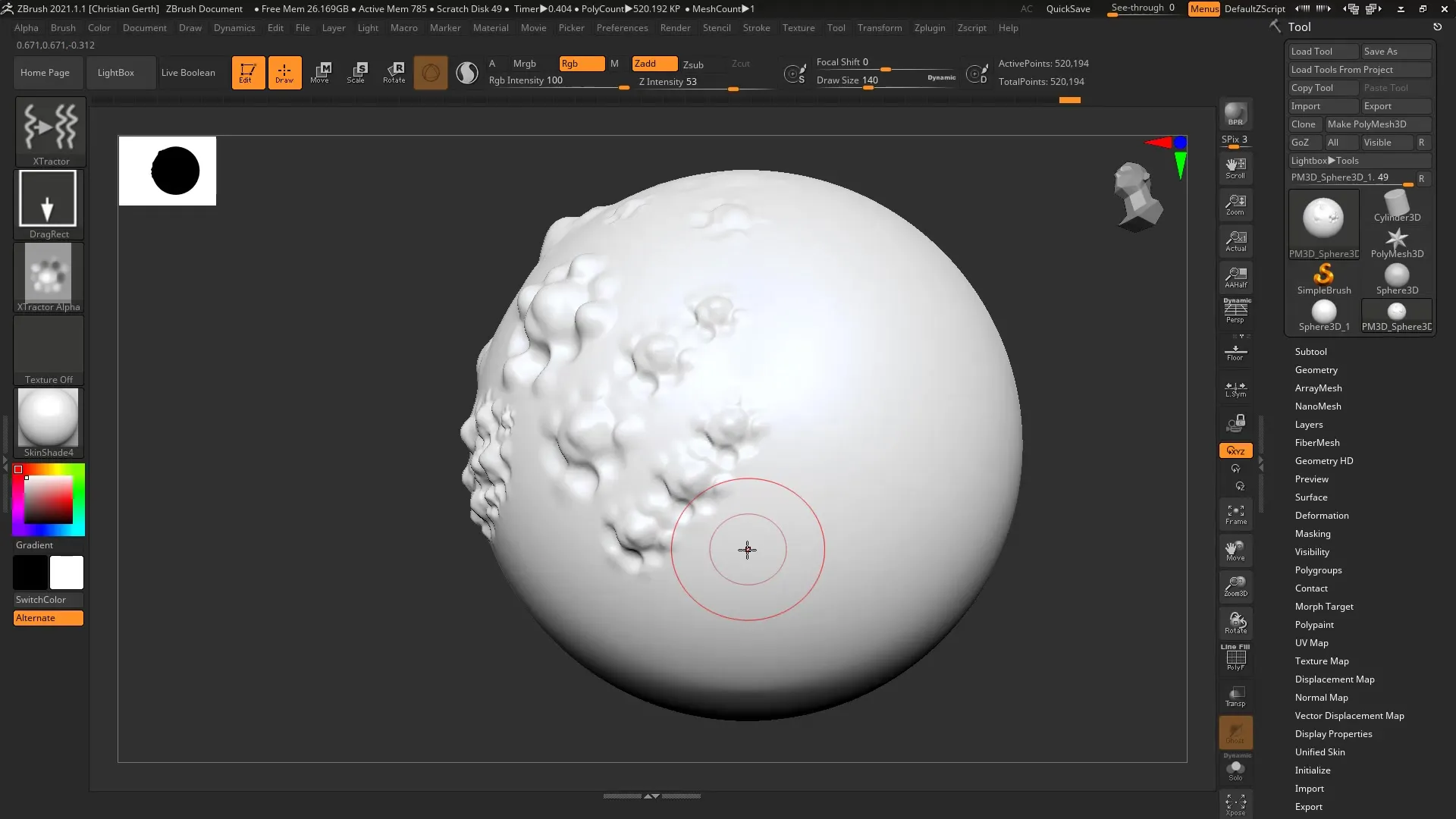1456x819 pixels.
Task: Click the Zoom canvas icon
Action: tap(1235, 205)
